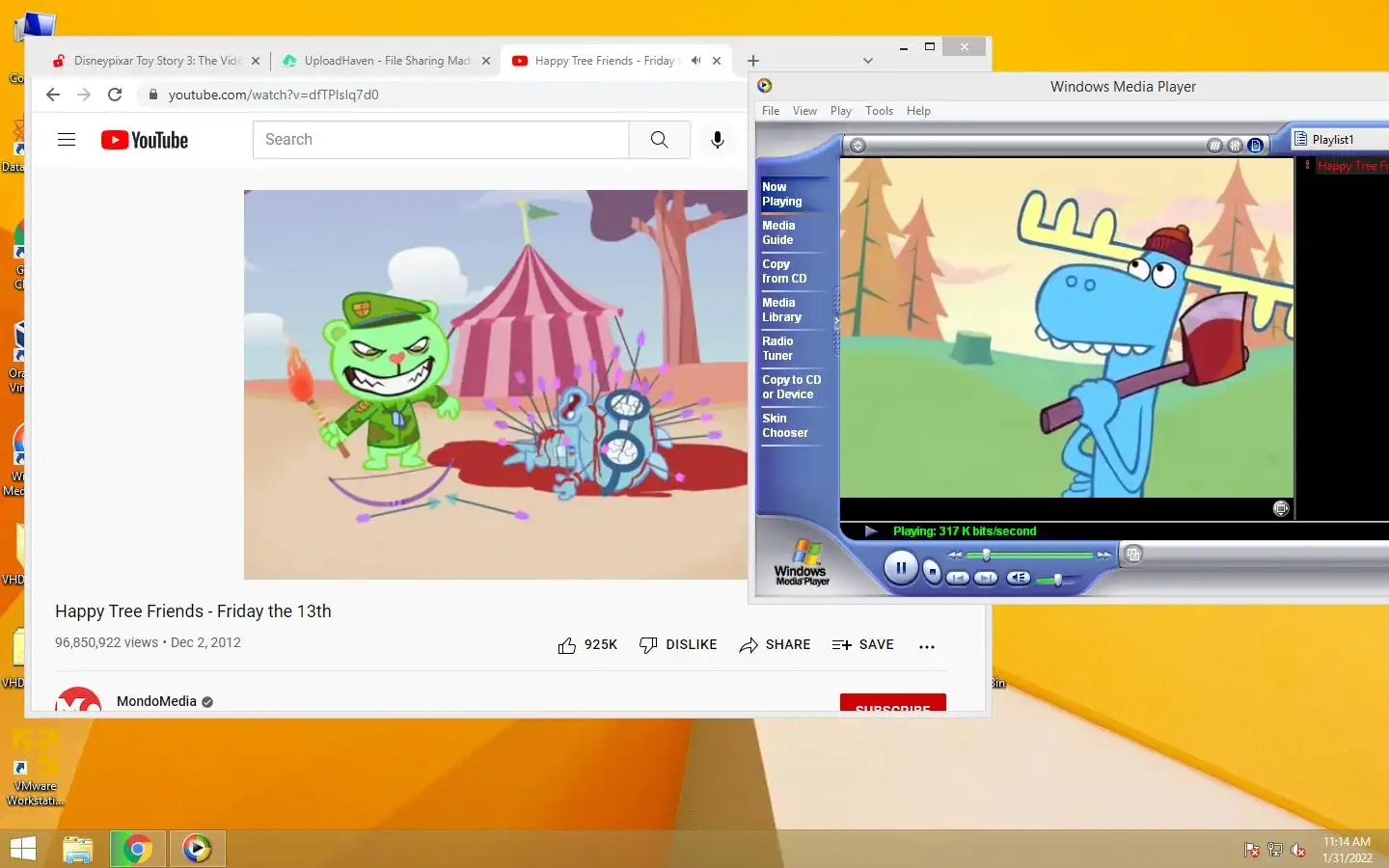
Task: Switch to Disneypixar Toy Story 3 tab
Action: (147, 61)
